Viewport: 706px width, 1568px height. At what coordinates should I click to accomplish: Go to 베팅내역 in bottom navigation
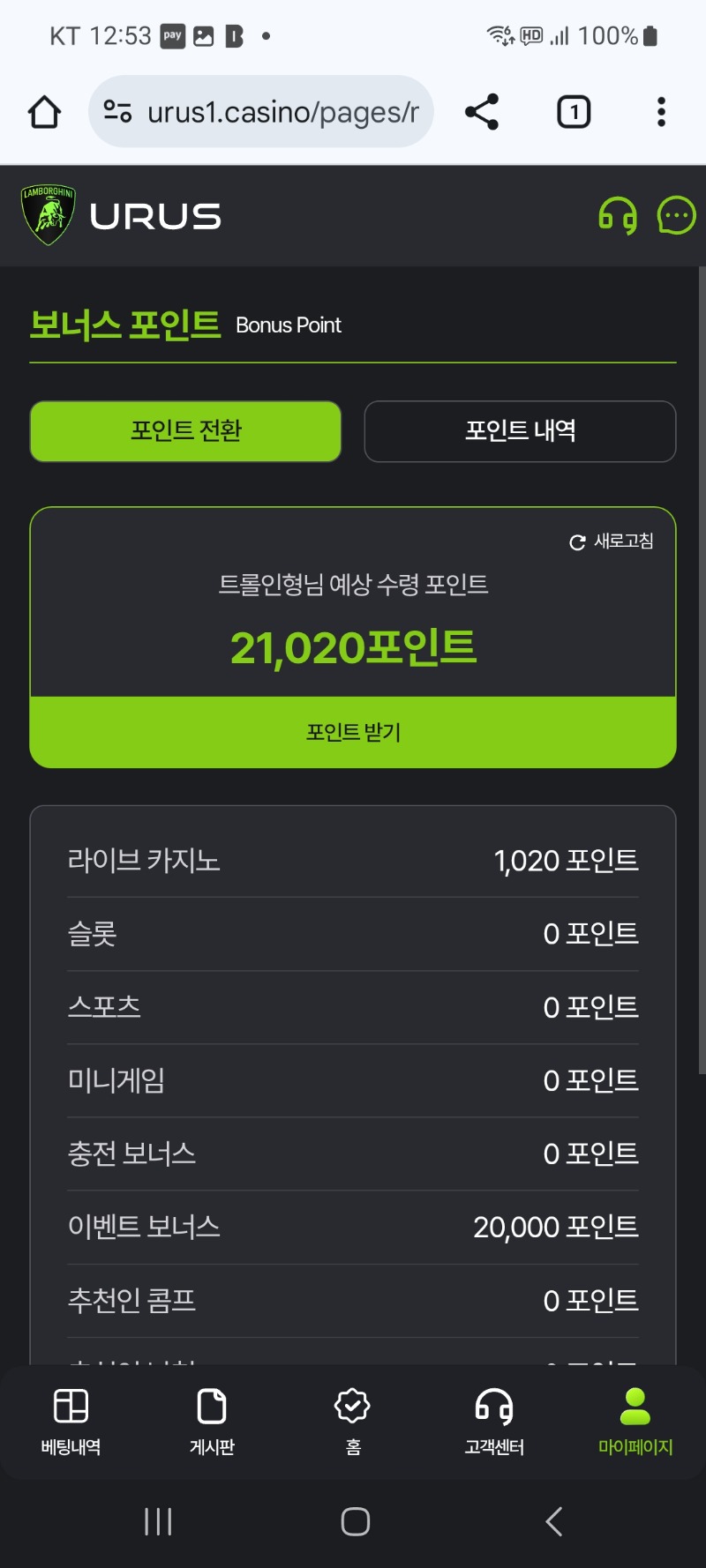(x=71, y=1421)
